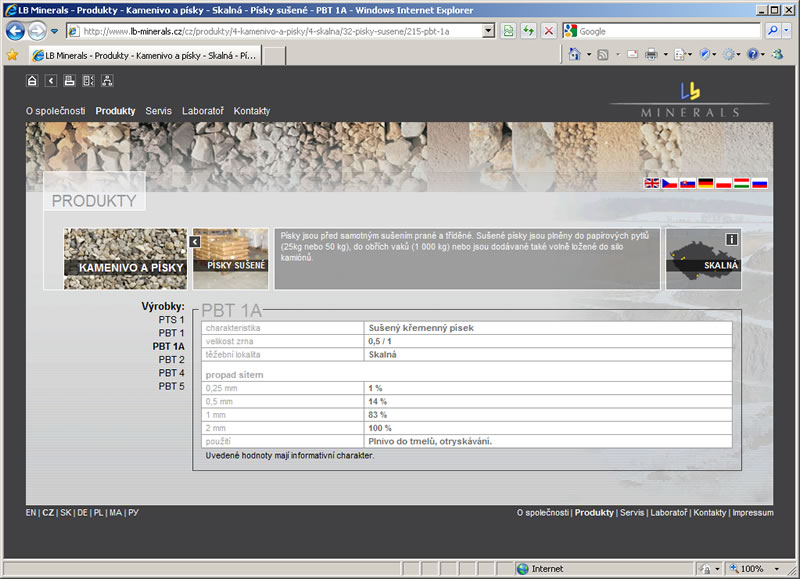Open info icon on Skalná map
Image resolution: width=800 pixels, height=579 pixels.
(732, 239)
